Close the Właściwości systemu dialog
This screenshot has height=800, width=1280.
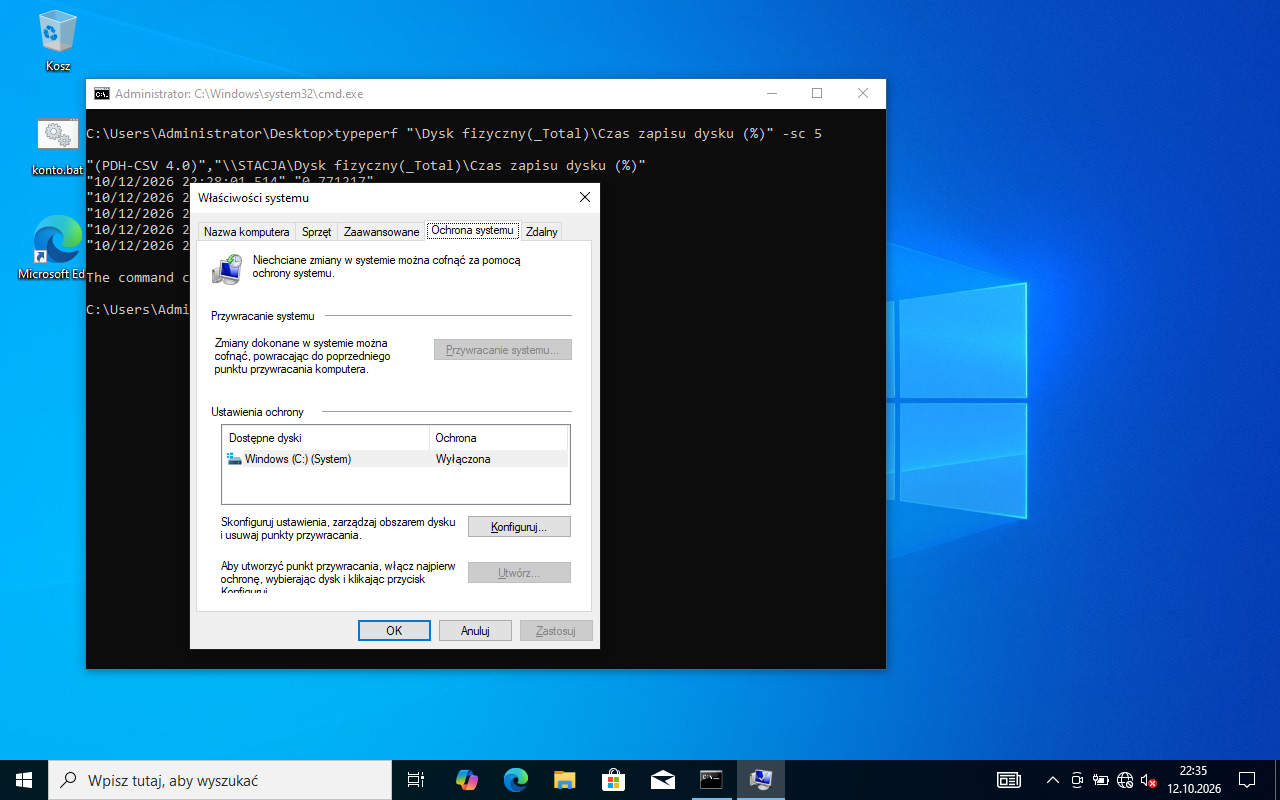585,197
